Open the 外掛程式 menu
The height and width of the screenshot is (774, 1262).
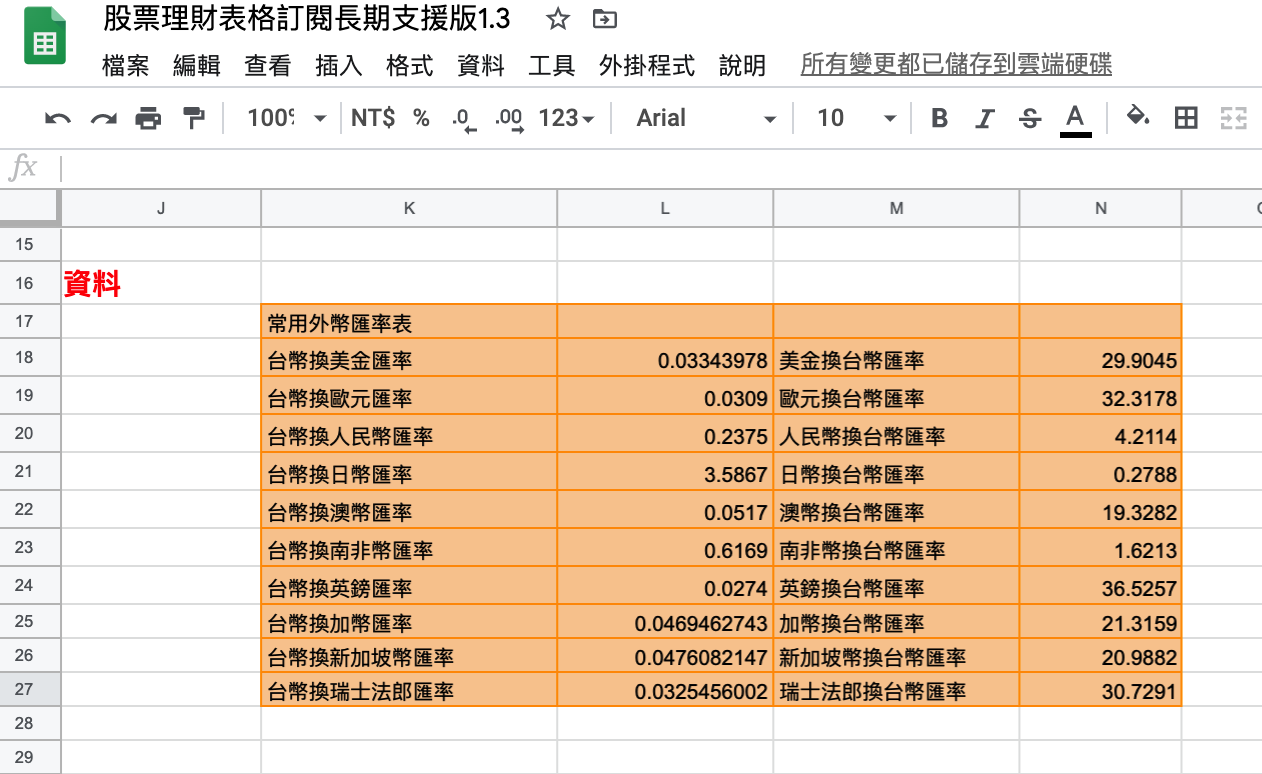(x=647, y=66)
